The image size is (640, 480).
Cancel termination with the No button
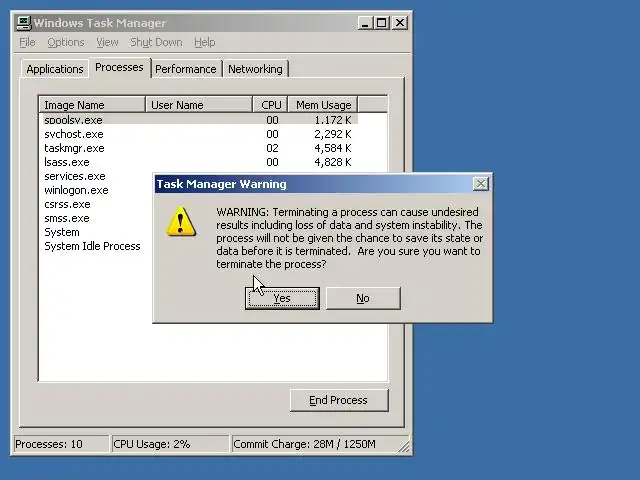(363, 298)
